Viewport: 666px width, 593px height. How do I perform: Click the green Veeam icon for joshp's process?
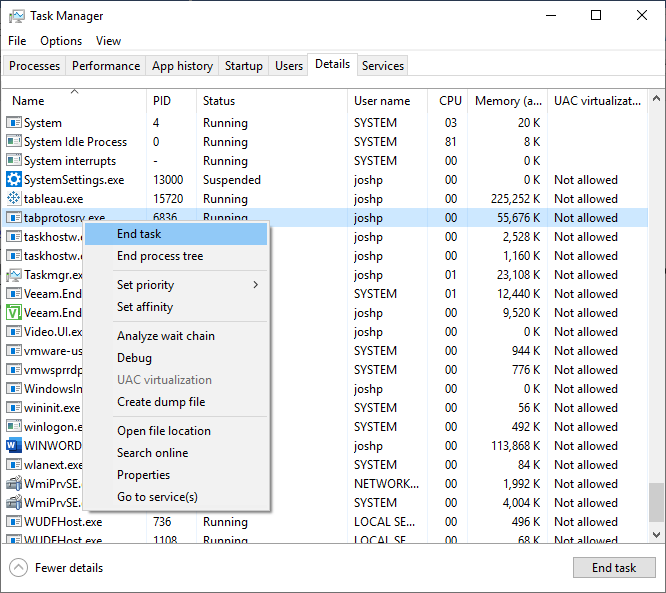(14, 313)
